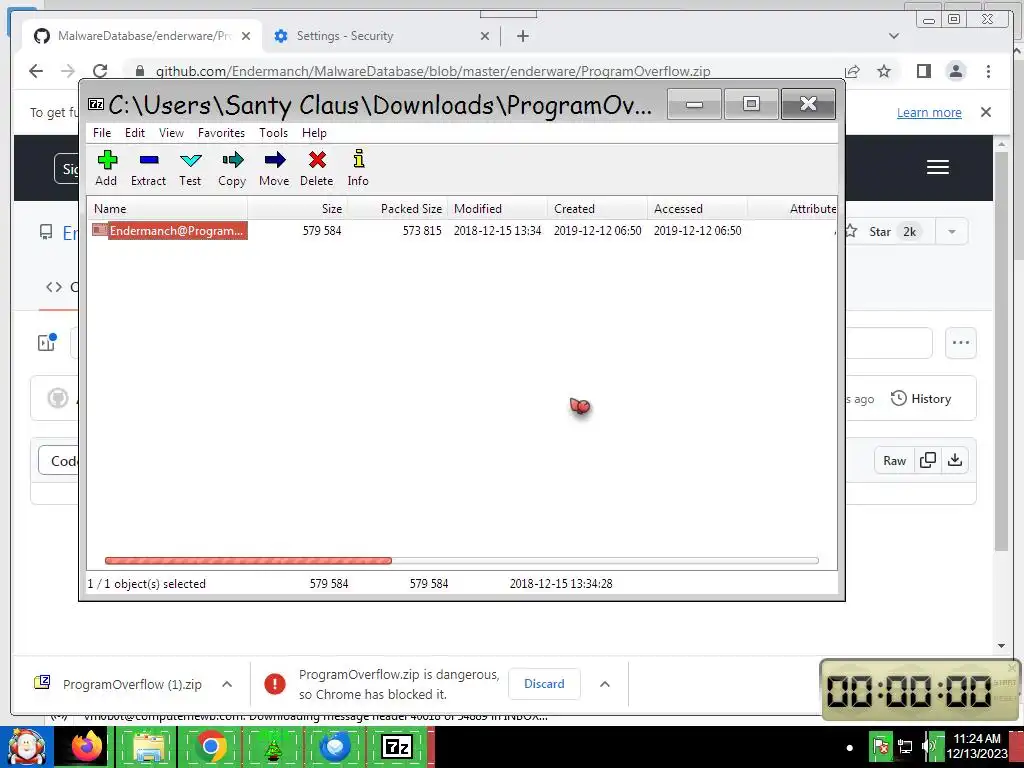Image resolution: width=1024 pixels, height=768 pixels.
Task: Extract files using the Extract toolbar icon
Action: (x=148, y=168)
